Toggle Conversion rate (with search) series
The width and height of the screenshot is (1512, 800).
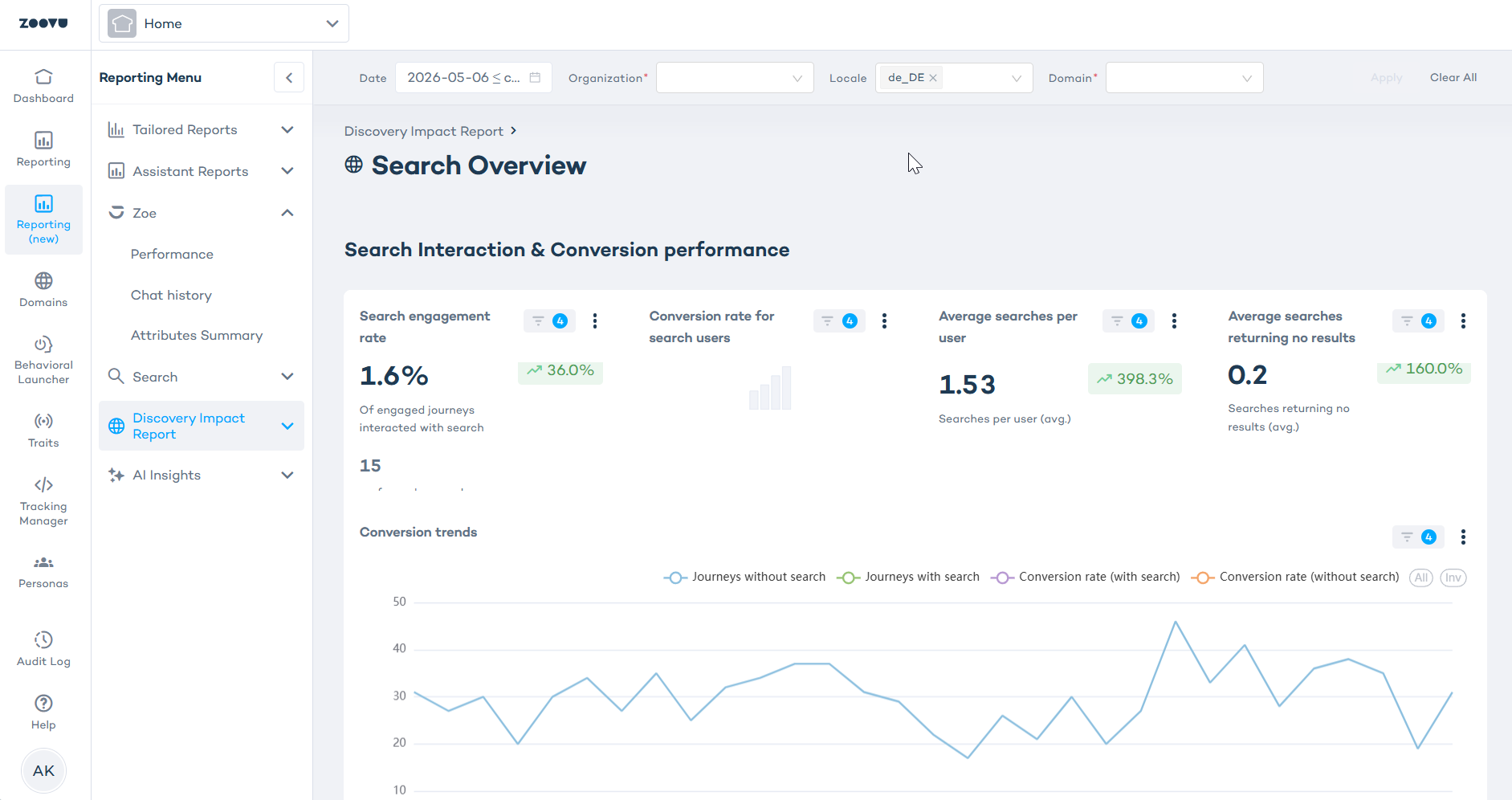coord(1086,578)
